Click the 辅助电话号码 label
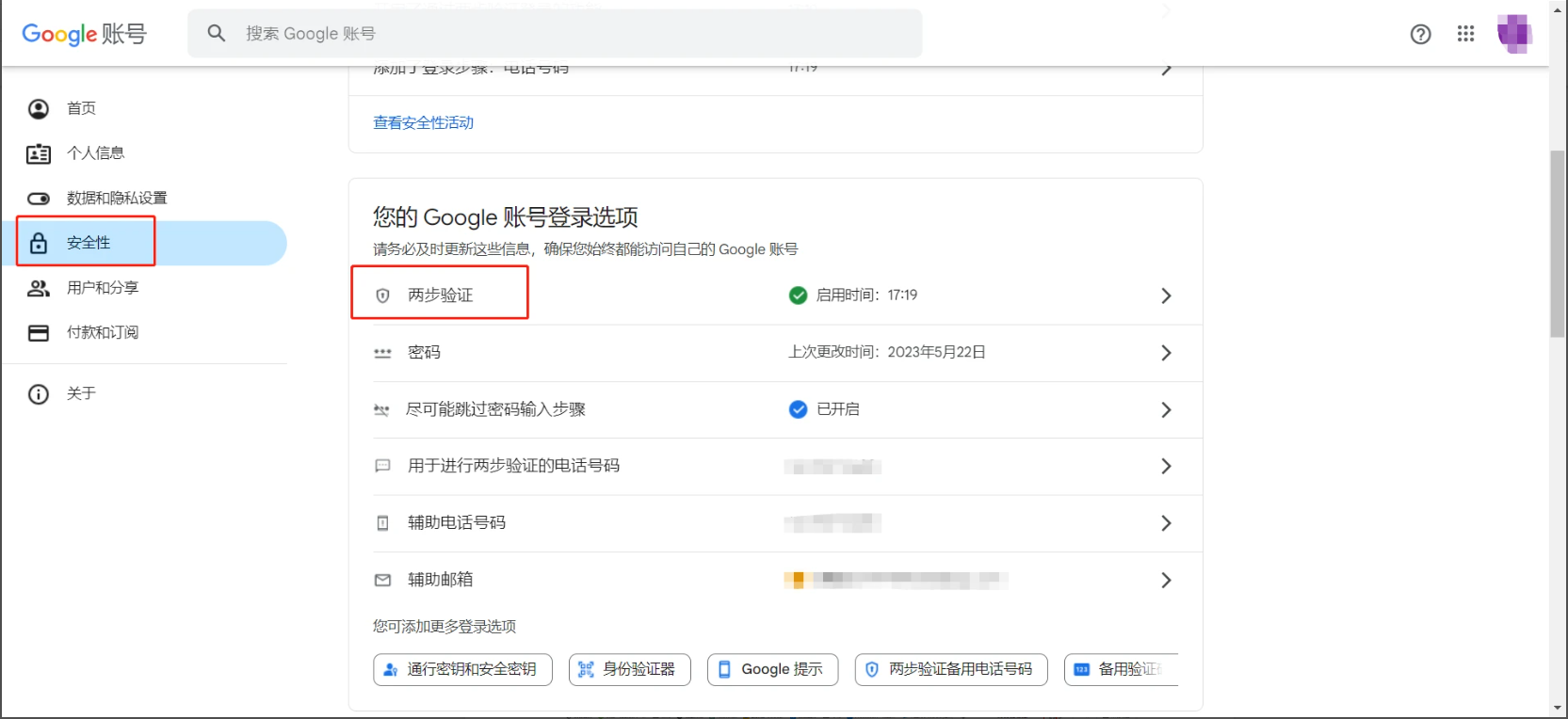This screenshot has width=1568, height=719. click(457, 523)
